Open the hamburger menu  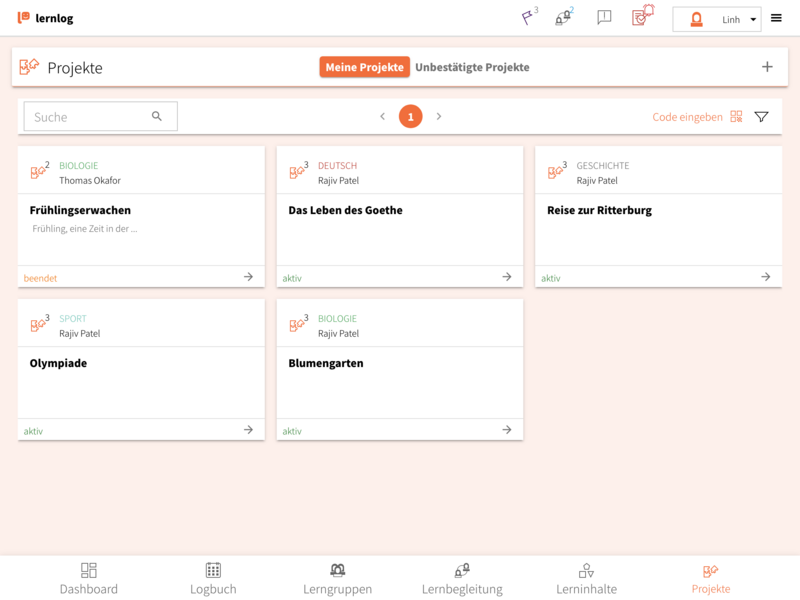pyautogui.click(x=776, y=18)
